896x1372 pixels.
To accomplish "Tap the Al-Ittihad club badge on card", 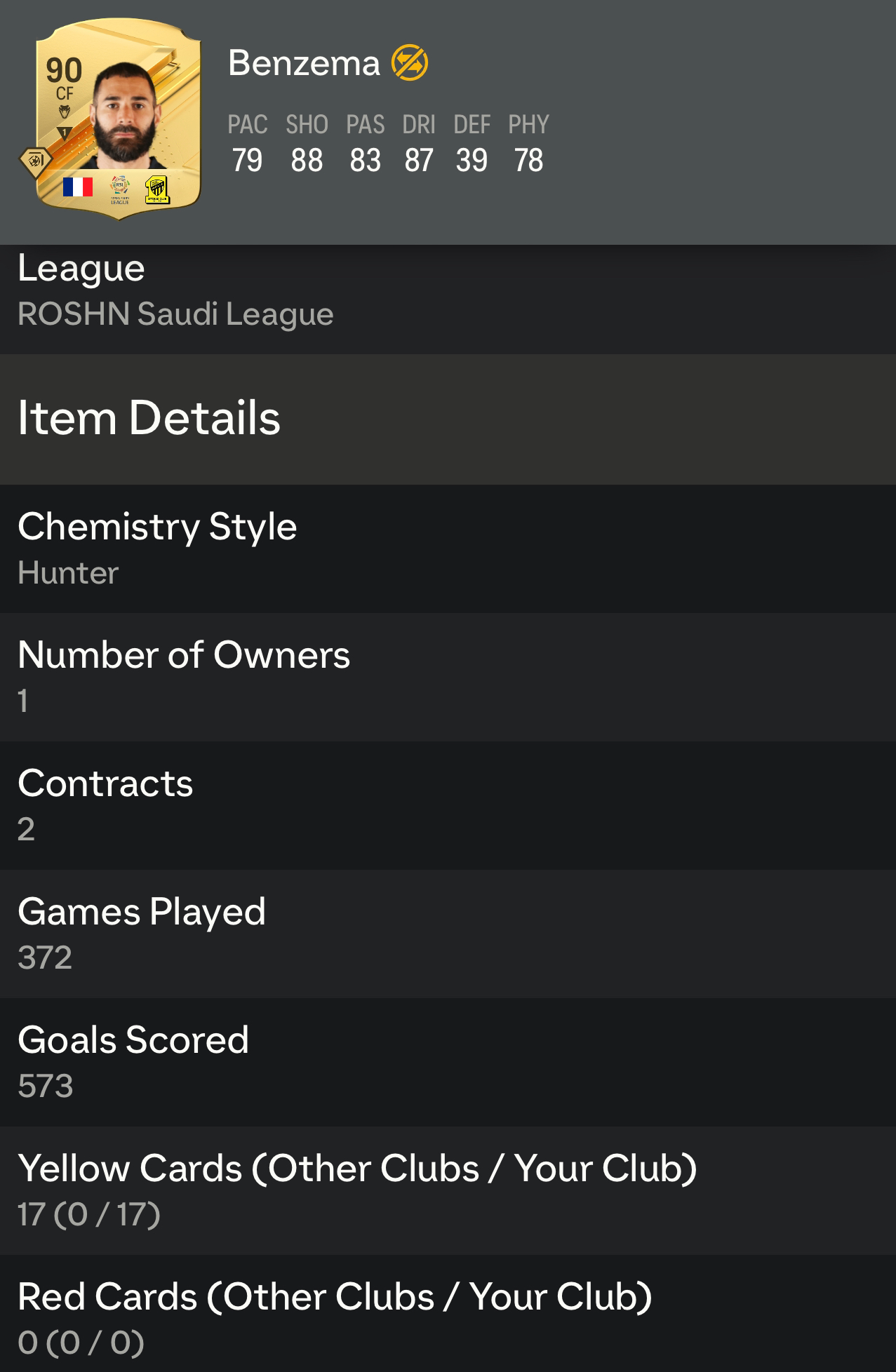I will pos(157,189).
